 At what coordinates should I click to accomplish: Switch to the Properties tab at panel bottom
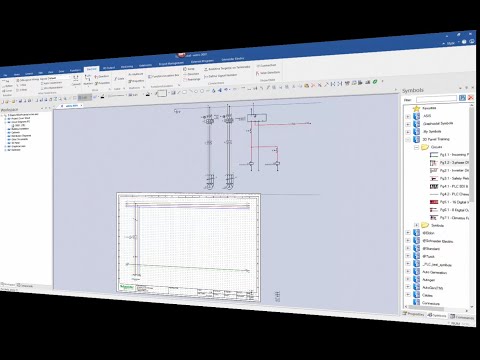(413, 314)
